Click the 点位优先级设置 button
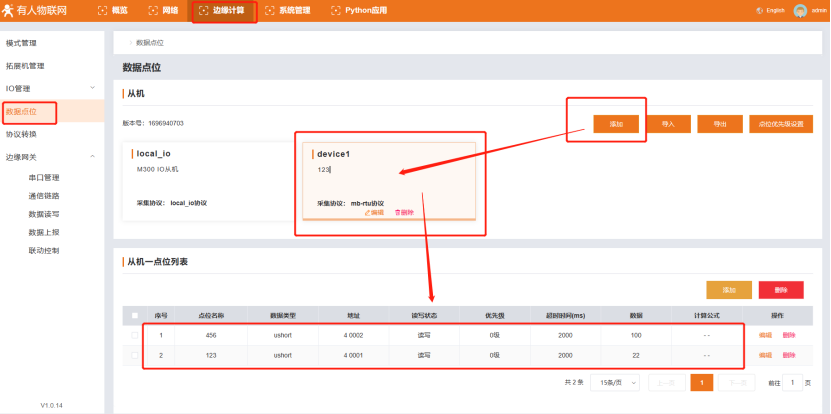This screenshot has height=414, width=831. pyautogui.click(x=787, y=124)
